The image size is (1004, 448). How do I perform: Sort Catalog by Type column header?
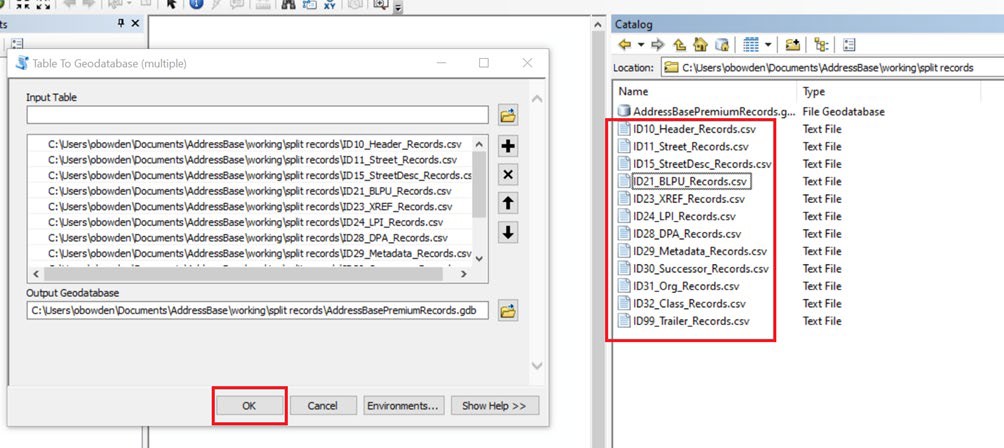click(x=888, y=92)
